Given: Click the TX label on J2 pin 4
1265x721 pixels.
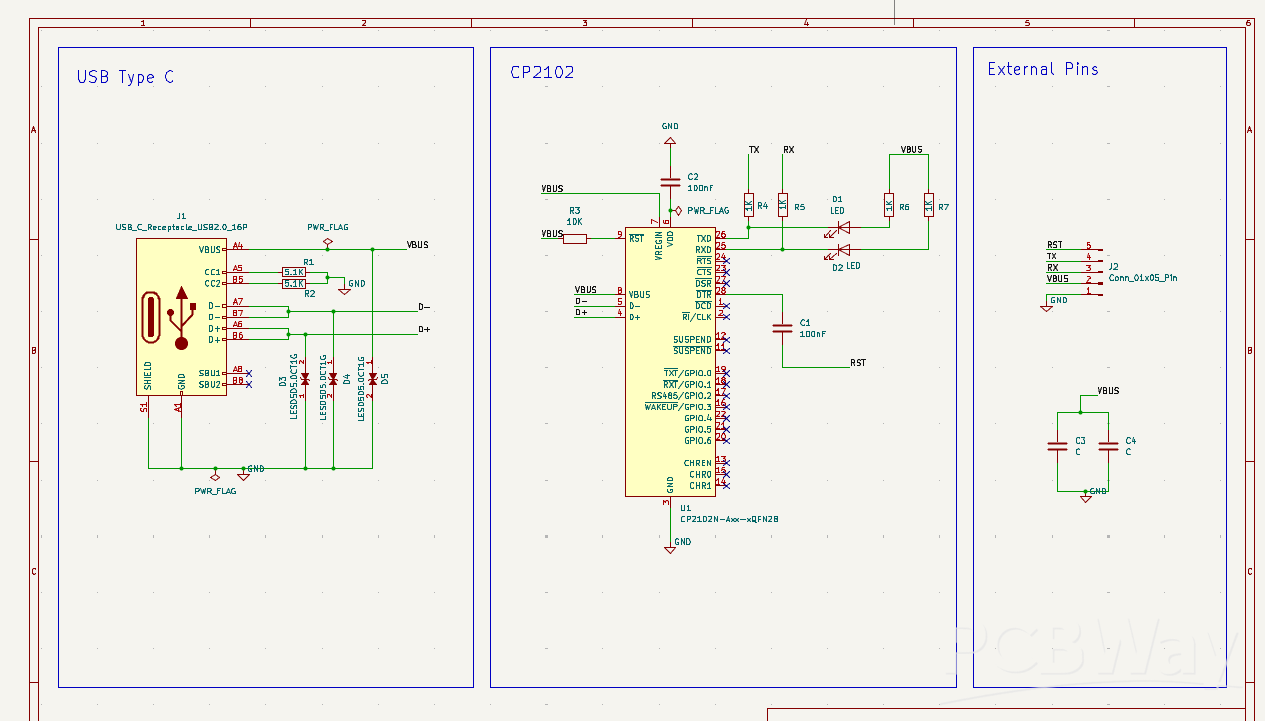Looking at the screenshot, I should (x=1052, y=256).
